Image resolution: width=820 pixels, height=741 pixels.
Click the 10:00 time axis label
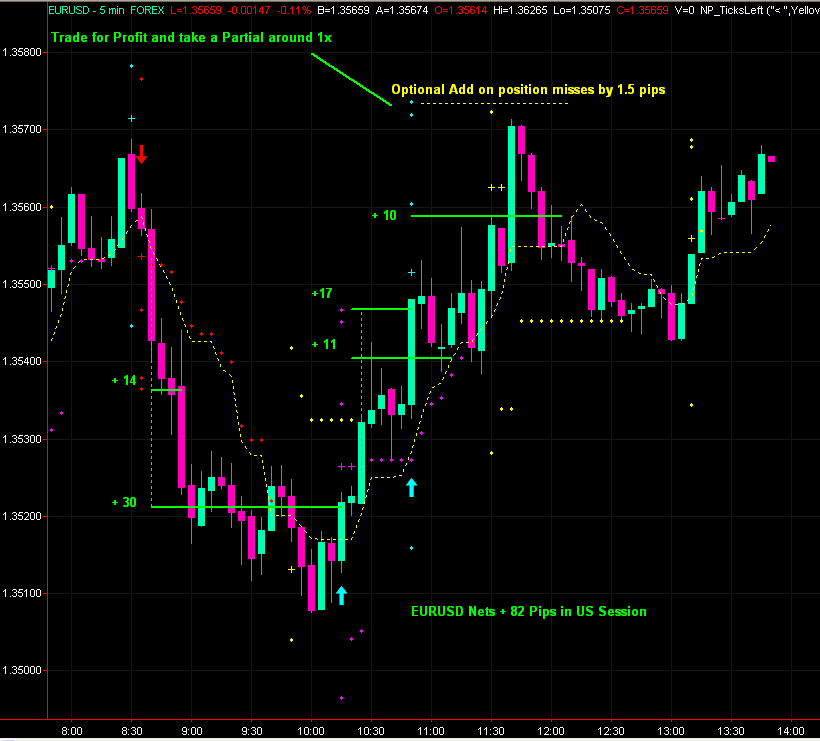(311, 731)
